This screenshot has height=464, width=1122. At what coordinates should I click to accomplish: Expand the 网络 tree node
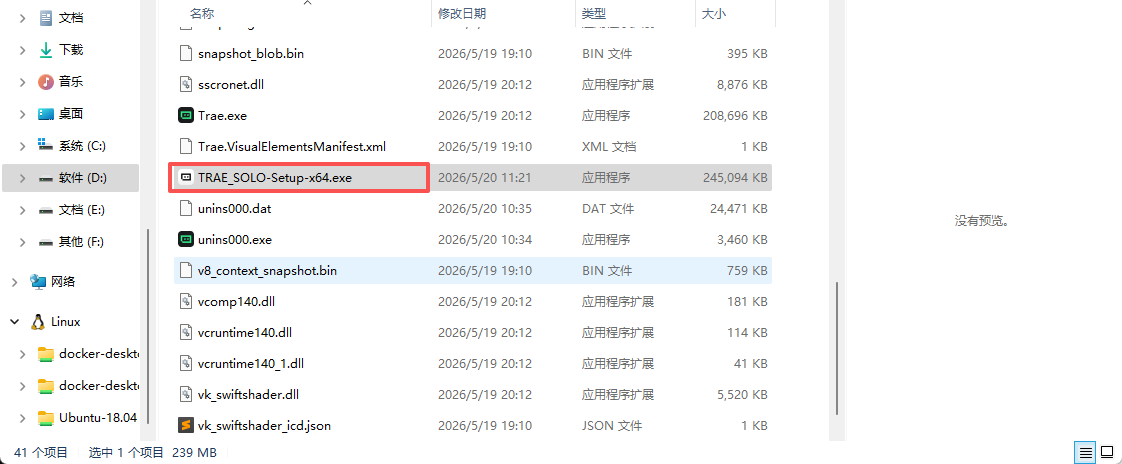pyautogui.click(x=15, y=281)
